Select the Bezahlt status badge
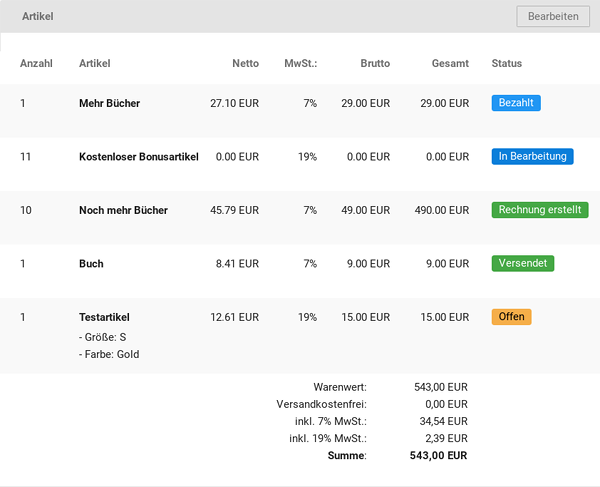 (x=516, y=103)
